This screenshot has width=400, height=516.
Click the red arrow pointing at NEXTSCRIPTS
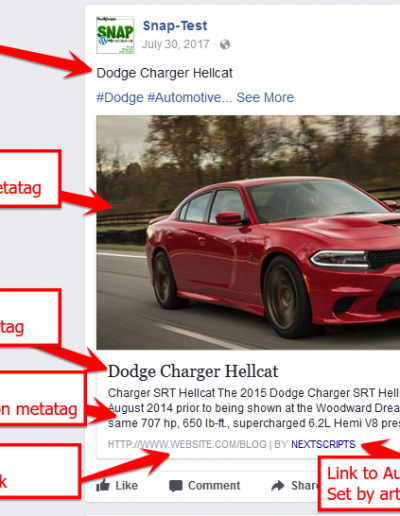380,448
